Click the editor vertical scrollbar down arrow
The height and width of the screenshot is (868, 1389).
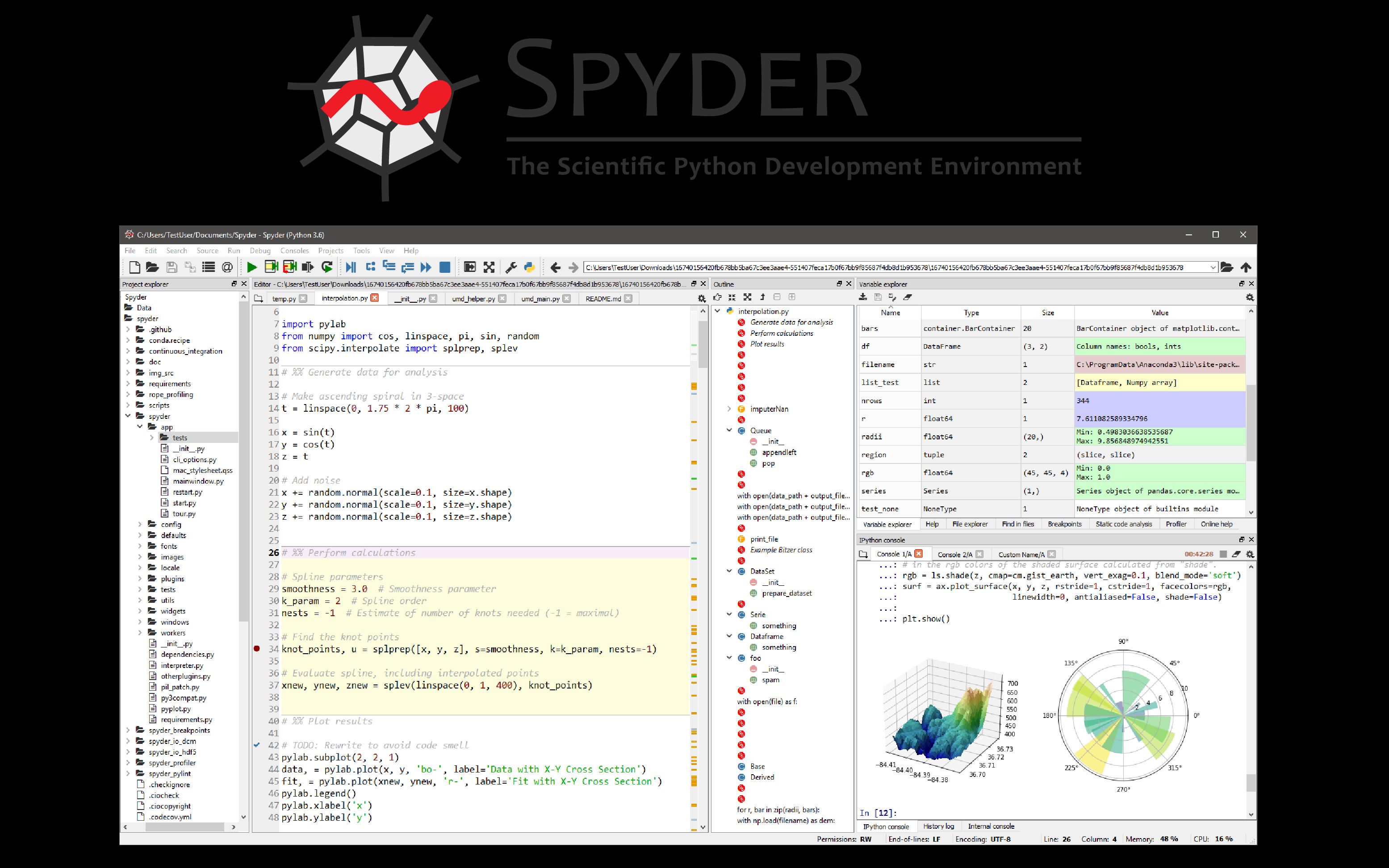(x=703, y=827)
